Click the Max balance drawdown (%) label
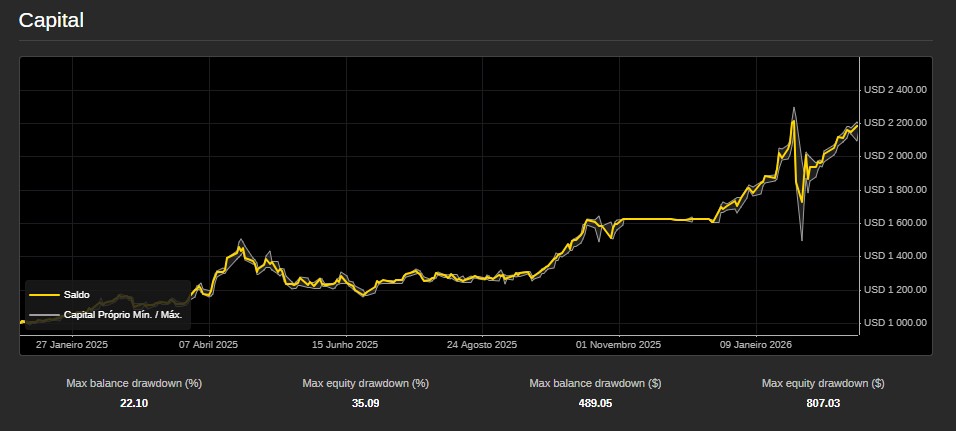This screenshot has height=431, width=956. [134, 383]
